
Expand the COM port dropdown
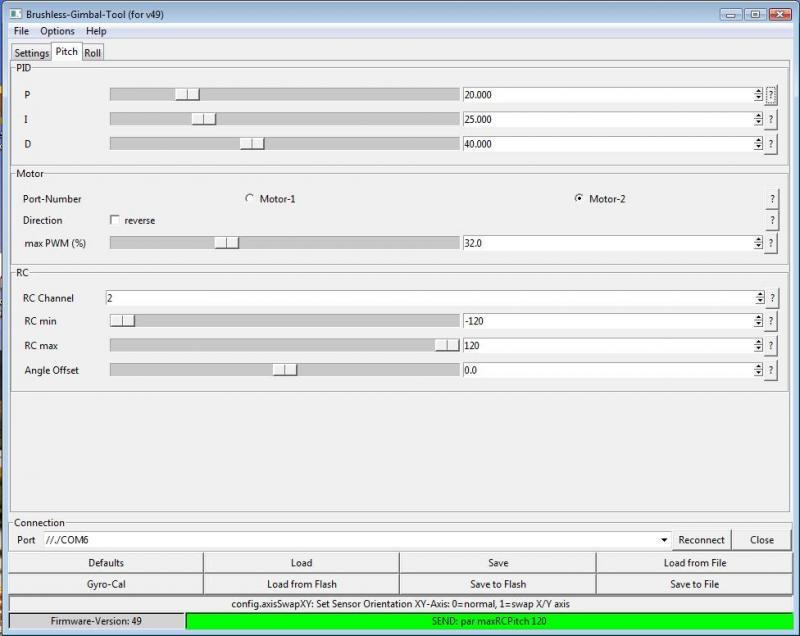(665, 540)
